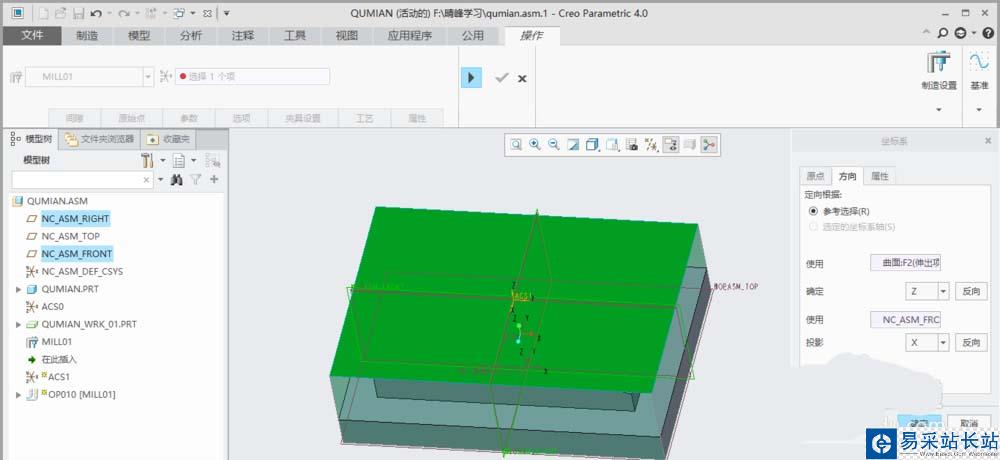Expand the QUMIAN.PRT tree node
1000x460 pixels.
pyautogui.click(x=18, y=289)
